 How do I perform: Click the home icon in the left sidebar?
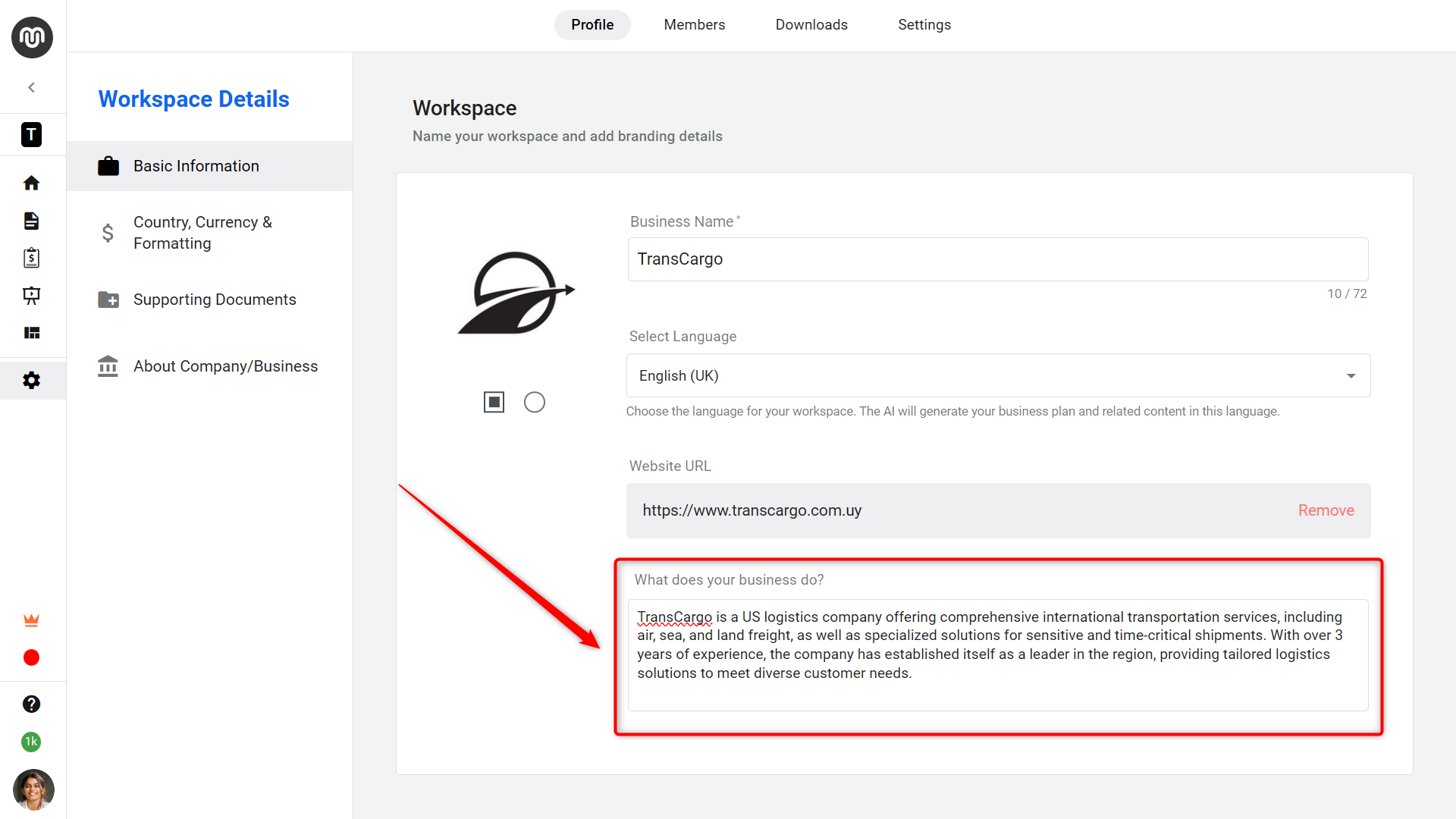[31, 183]
